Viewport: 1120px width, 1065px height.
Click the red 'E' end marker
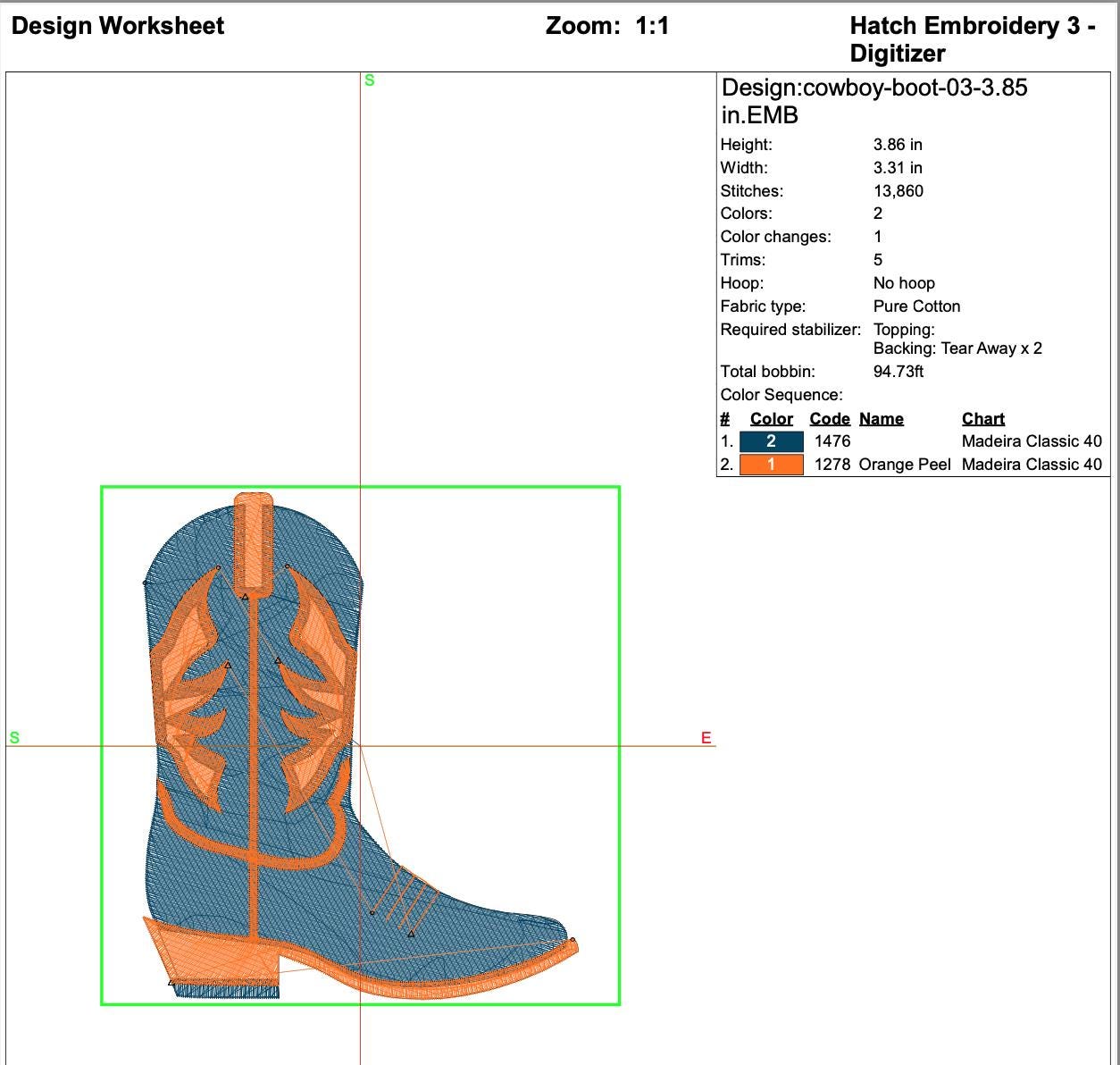(706, 738)
